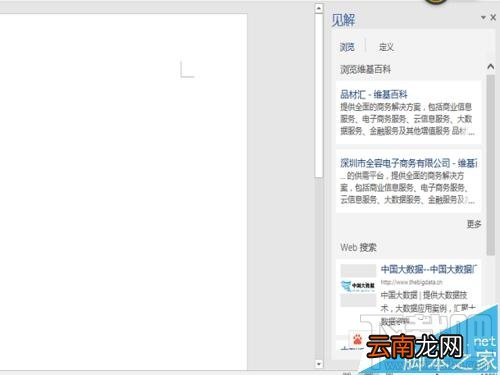Open the 见解 pane options dropdown arrow
Viewport: 500px width, 375px height.
tap(483, 17)
